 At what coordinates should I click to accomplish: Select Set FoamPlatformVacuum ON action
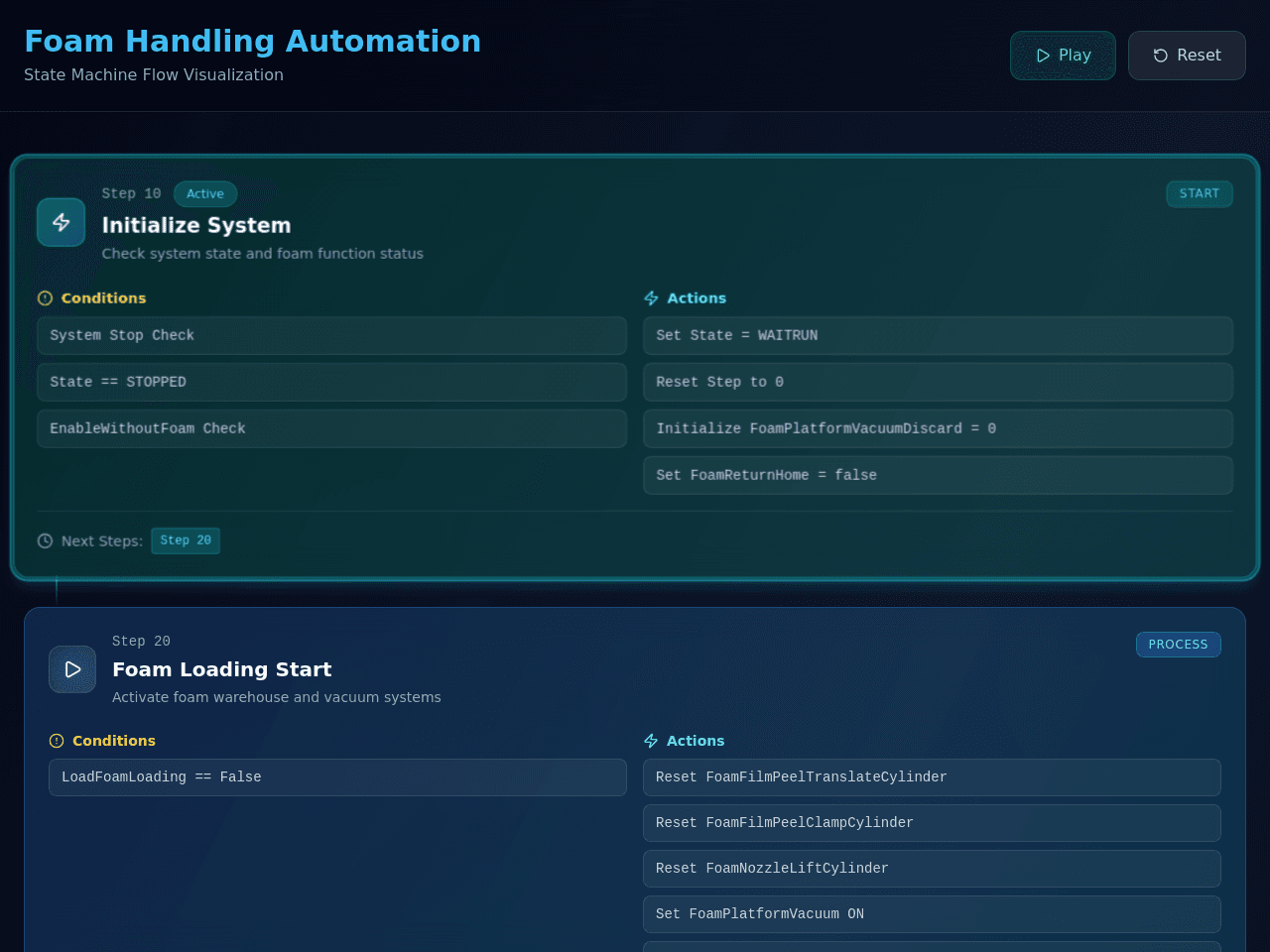932,914
